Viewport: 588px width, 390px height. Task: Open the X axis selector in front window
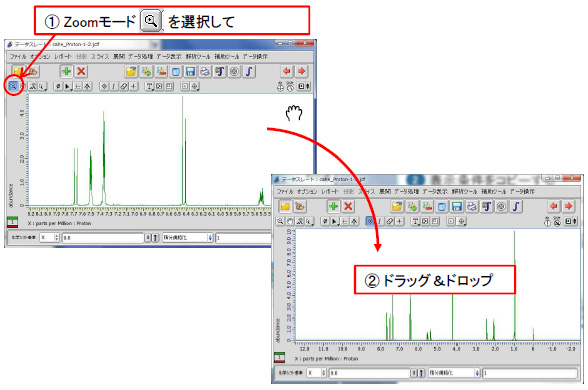click(314, 373)
